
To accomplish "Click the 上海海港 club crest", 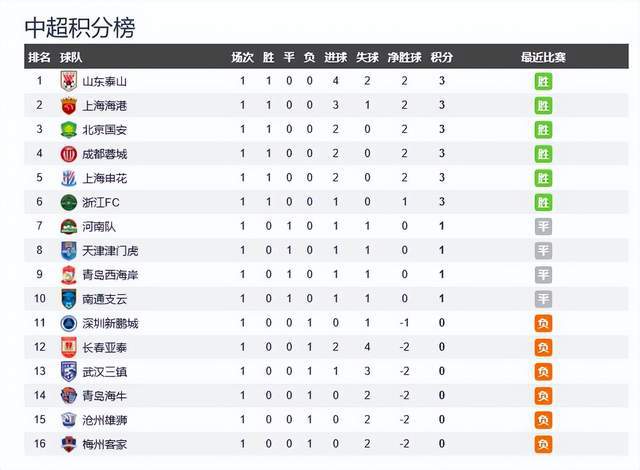I will tap(68, 105).
